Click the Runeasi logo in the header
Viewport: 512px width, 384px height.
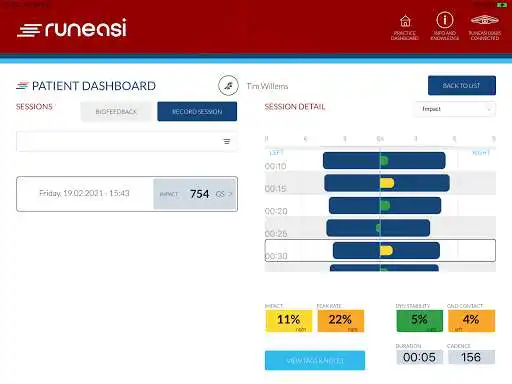(72, 28)
